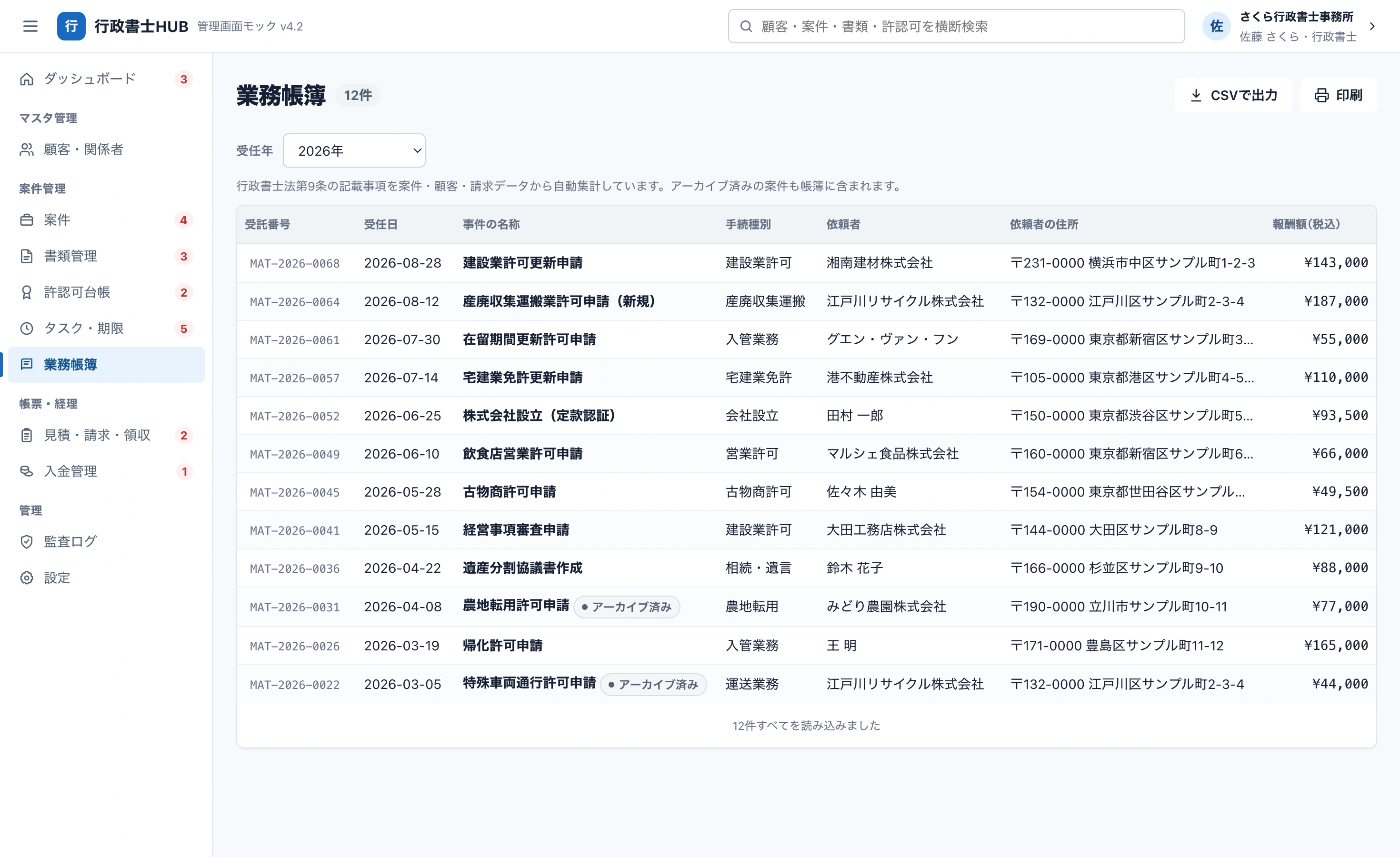Click the タスク・期限 clock icon
Image resolution: width=1400 pixels, height=857 pixels.
pyautogui.click(x=27, y=328)
